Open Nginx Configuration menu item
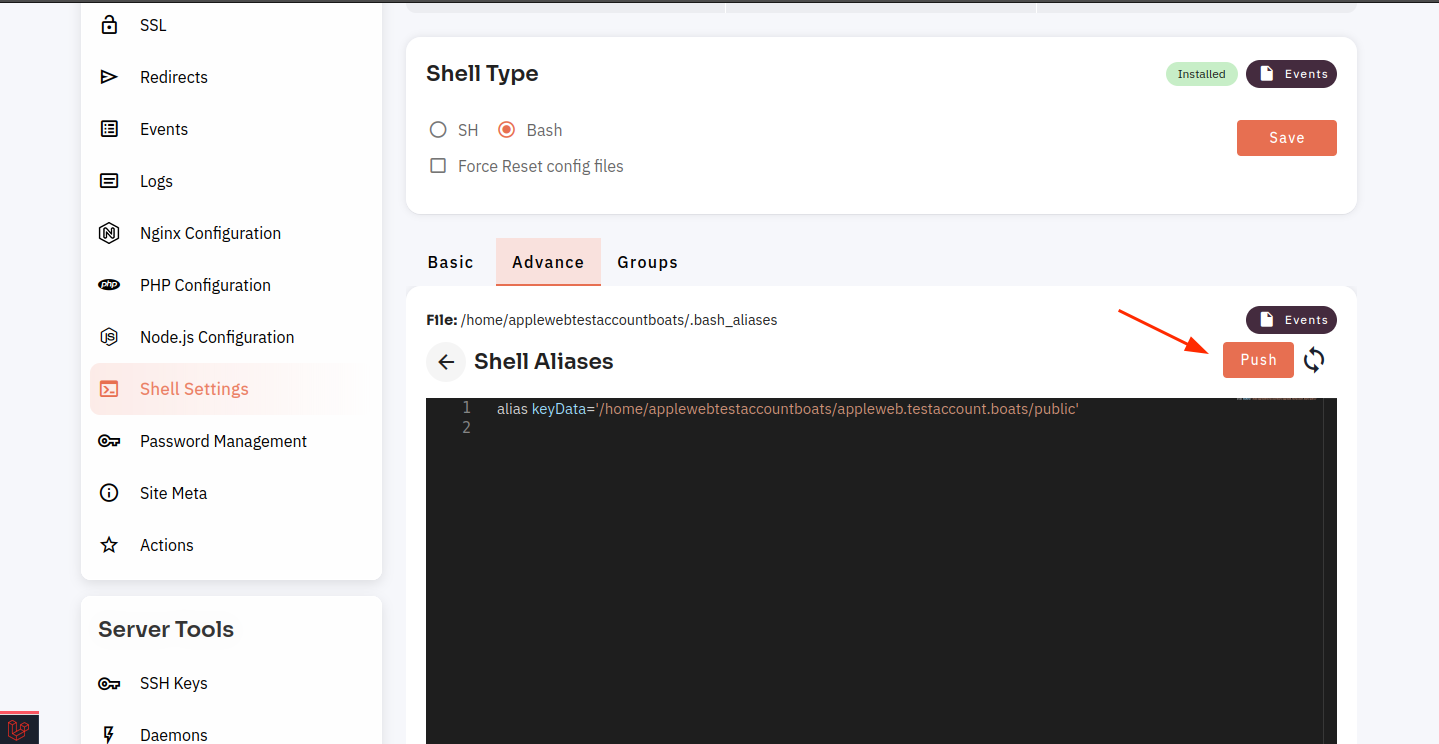The height and width of the screenshot is (744, 1439). [x=230, y=233]
